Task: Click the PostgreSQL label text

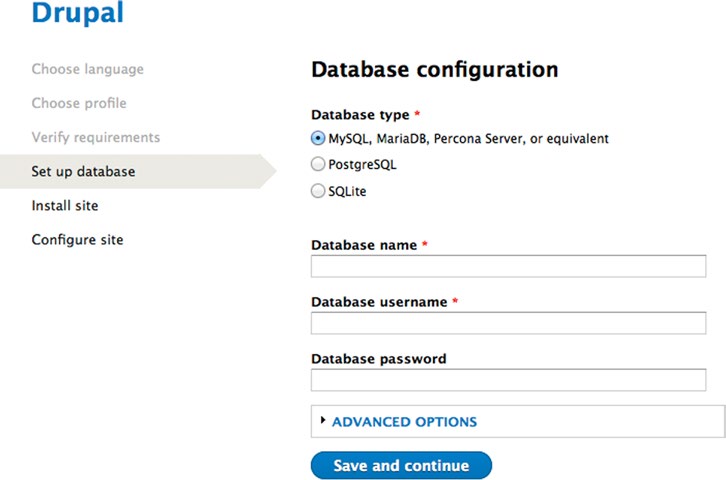Action: coord(362,165)
